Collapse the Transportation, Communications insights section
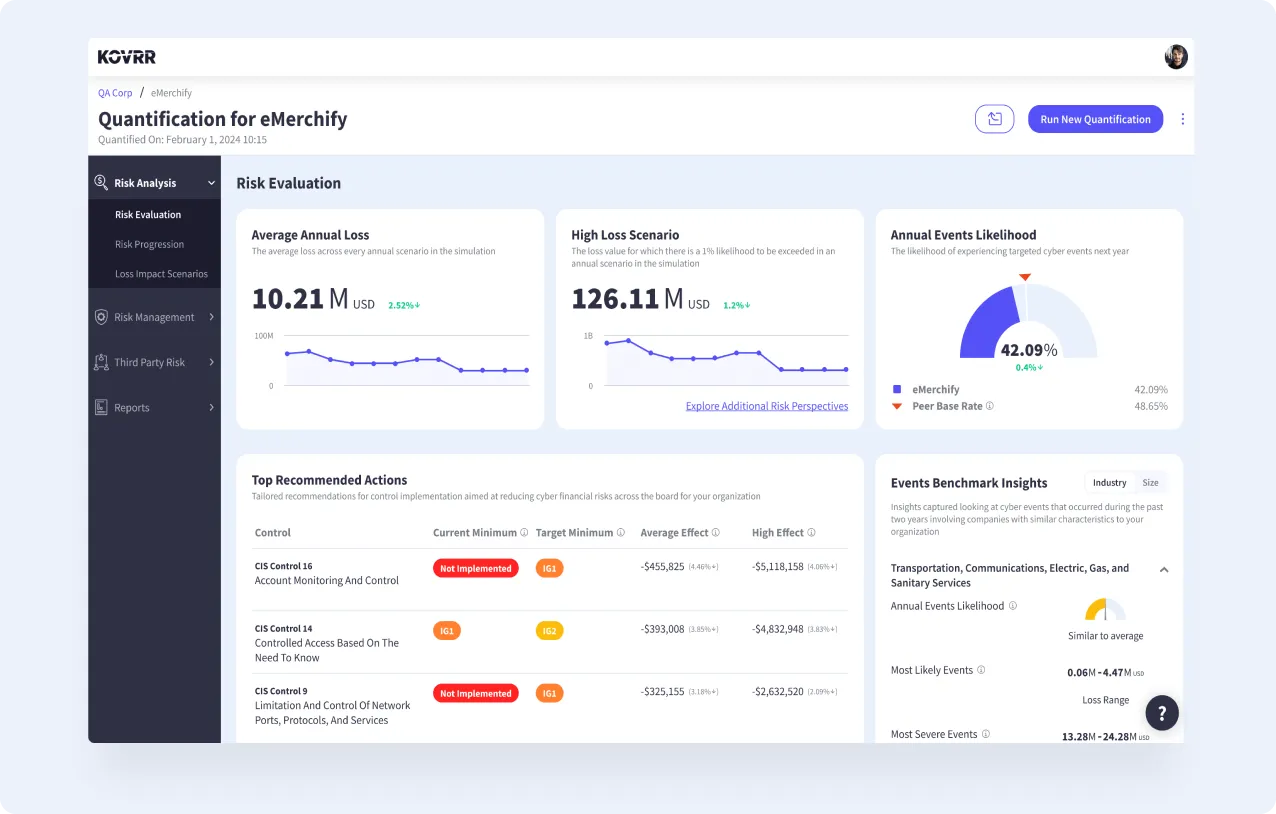The height and width of the screenshot is (814, 1276). pyautogui.click(x=1163, y=569)
